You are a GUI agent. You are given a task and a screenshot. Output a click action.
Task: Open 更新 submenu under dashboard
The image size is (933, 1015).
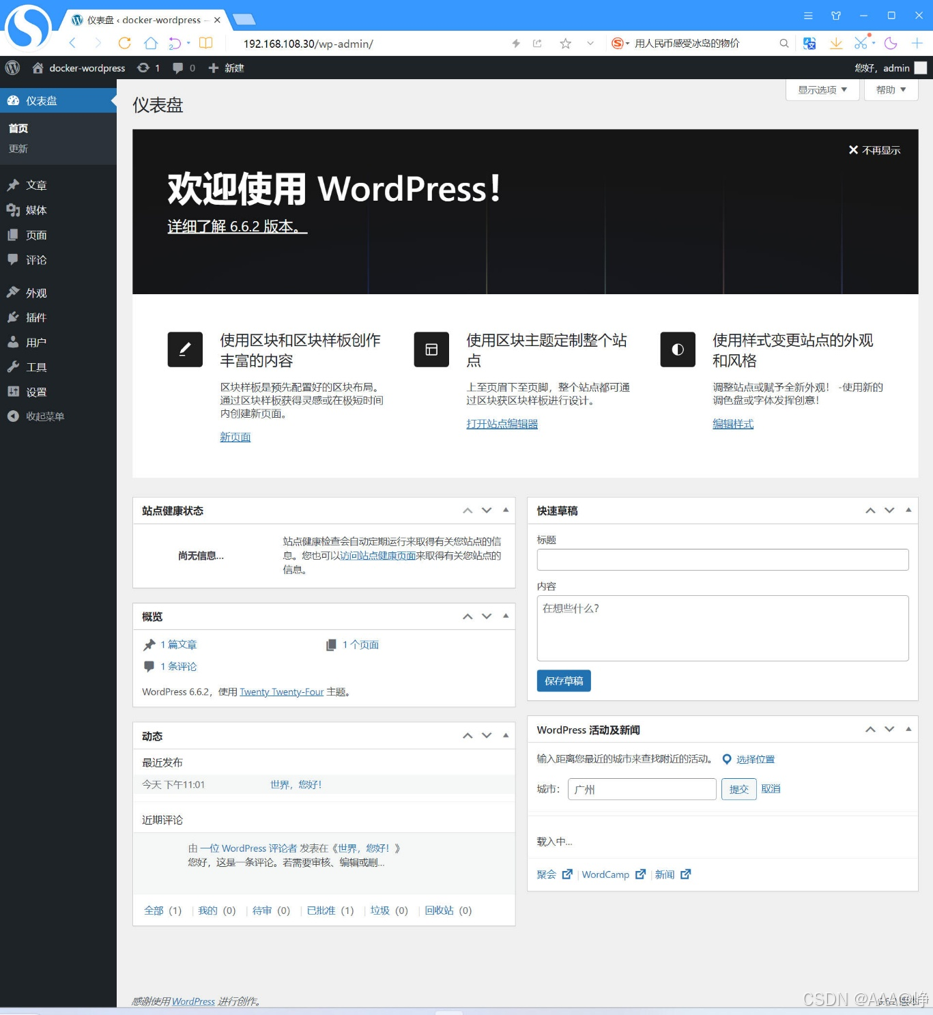click(x=18, y=148)
